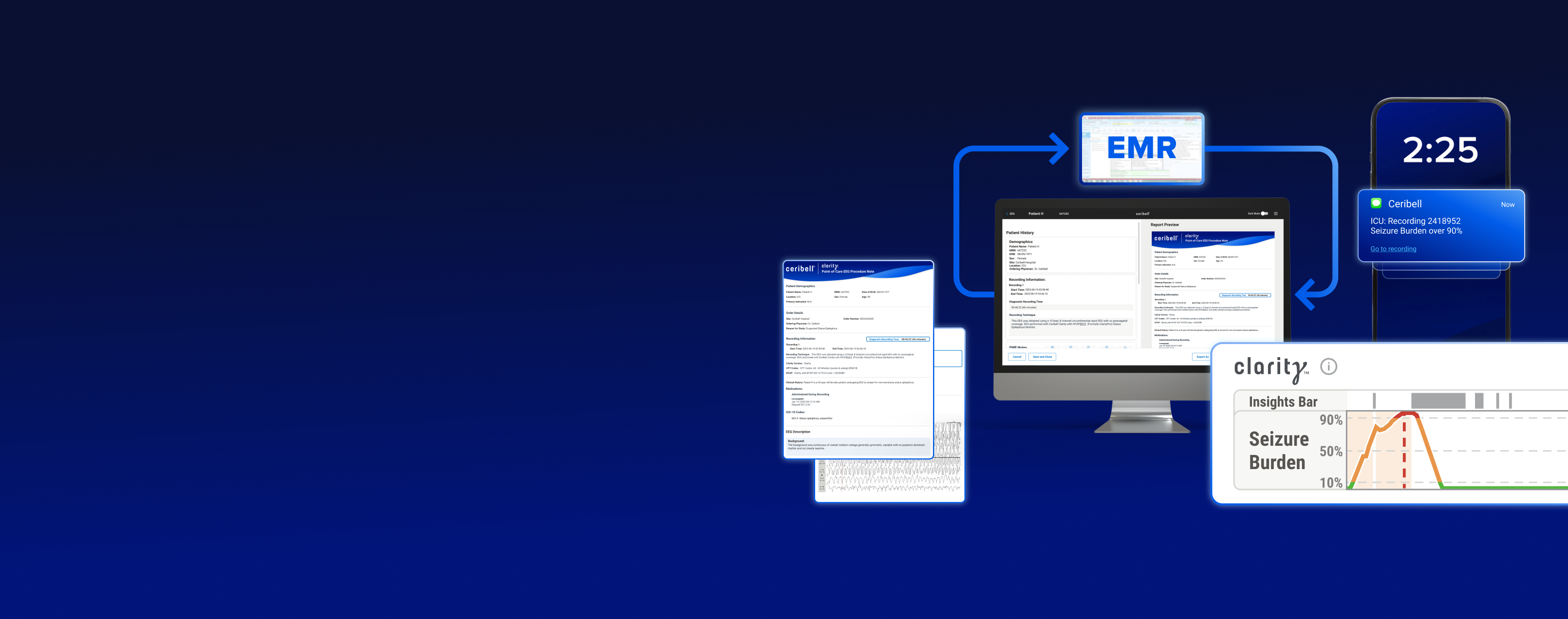Open the hamburger menu in the monitor app
Screen dimensions: 1568x619
click(1276, 214)
